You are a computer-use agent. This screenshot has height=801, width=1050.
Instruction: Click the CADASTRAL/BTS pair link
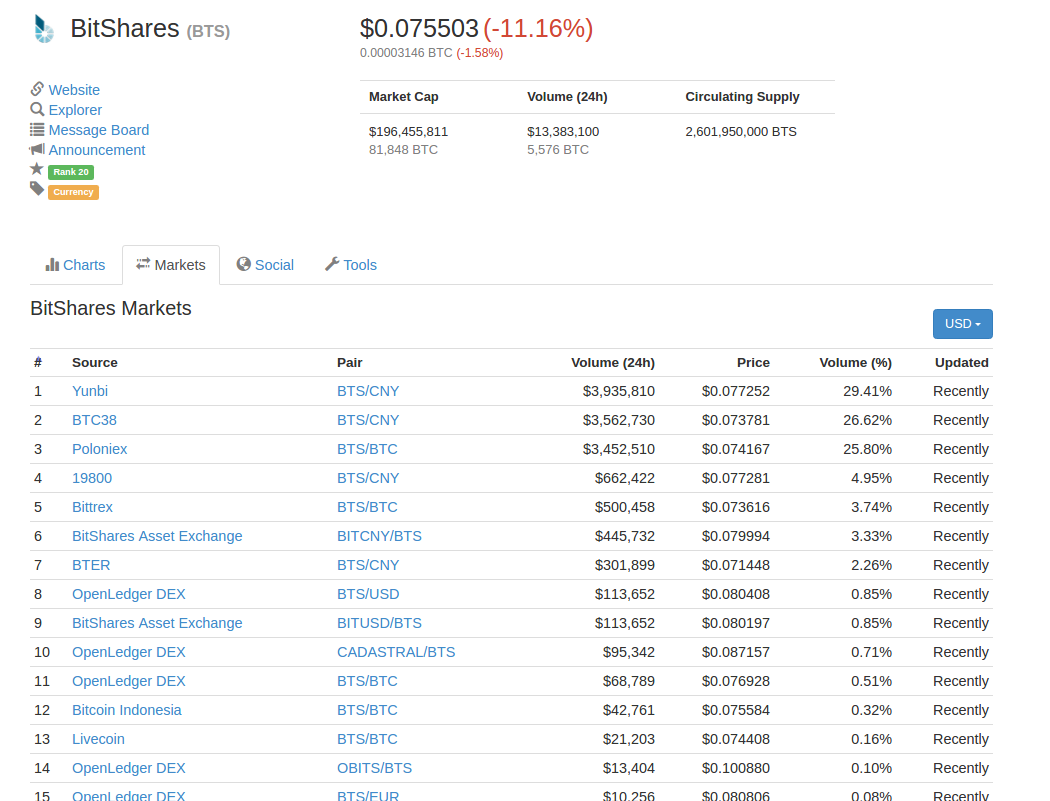(x=396, y=652)
